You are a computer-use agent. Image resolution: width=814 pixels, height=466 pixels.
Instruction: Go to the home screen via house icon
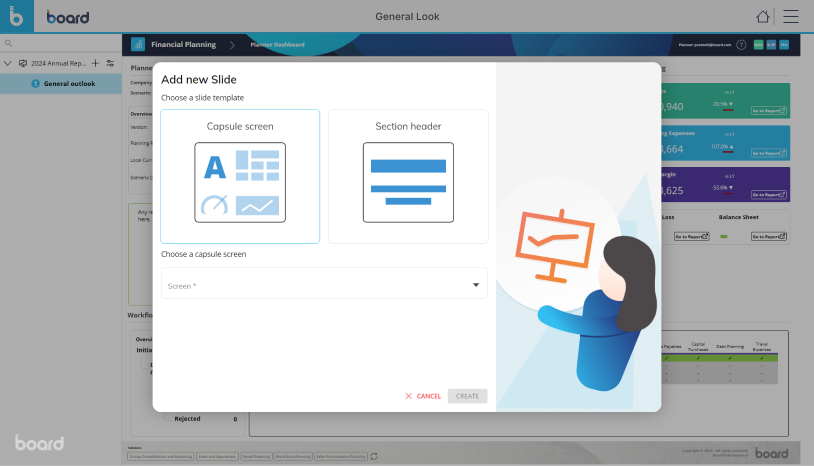pos(764,17)
